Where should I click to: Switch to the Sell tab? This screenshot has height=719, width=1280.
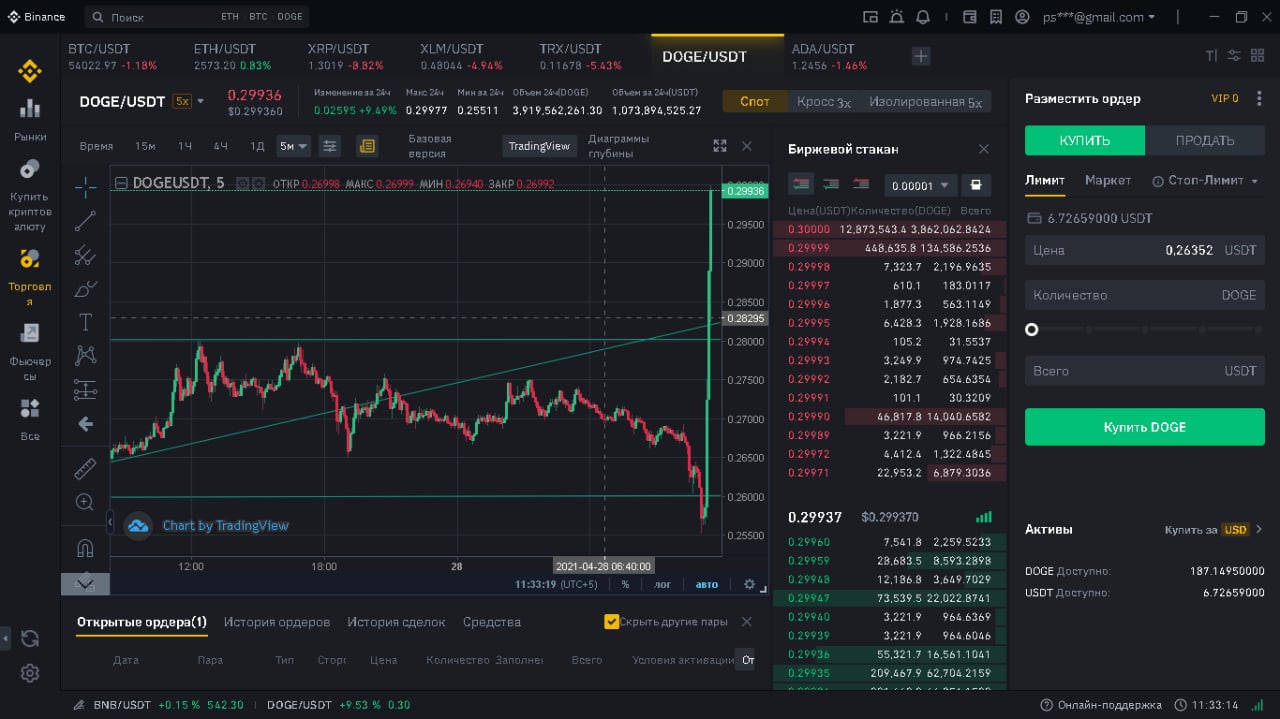(1205, 140)
